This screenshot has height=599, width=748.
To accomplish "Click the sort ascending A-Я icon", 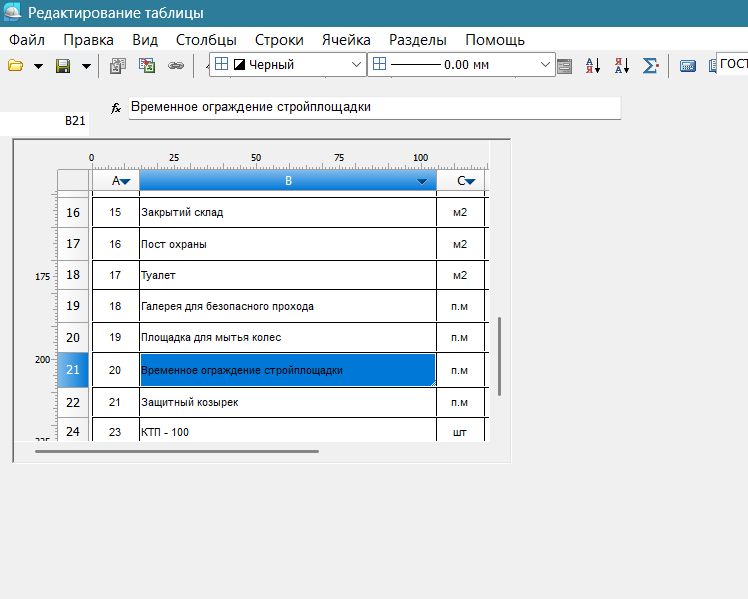I will point(593,66).
